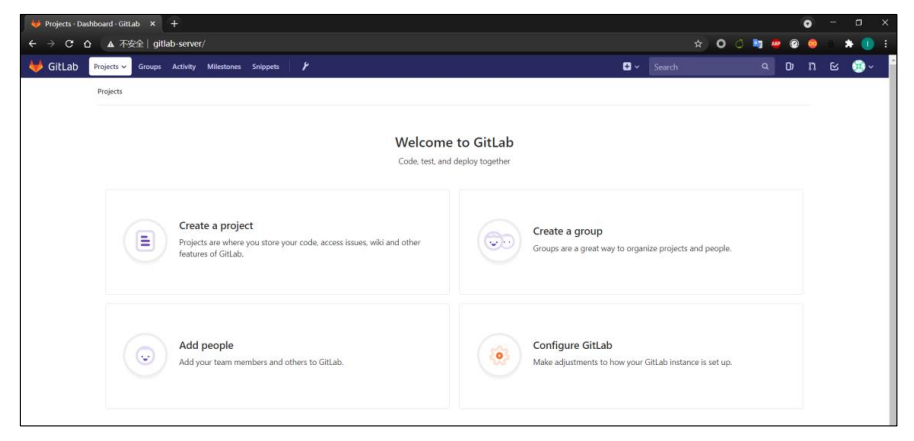Go back with the browser back arrow
The width and height of the screenshot is (914, 441).
click(x=33, y=44)
